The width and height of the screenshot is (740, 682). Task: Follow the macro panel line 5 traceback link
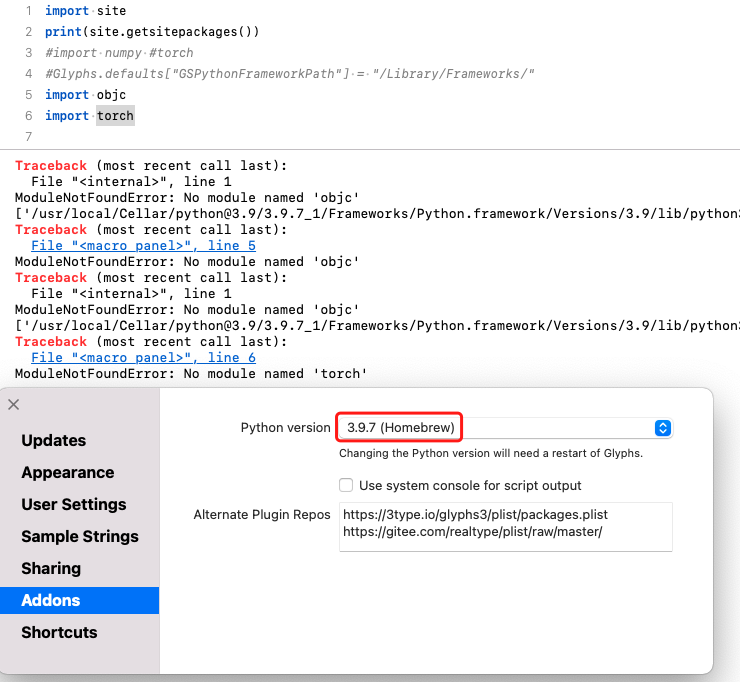(143, 246)
